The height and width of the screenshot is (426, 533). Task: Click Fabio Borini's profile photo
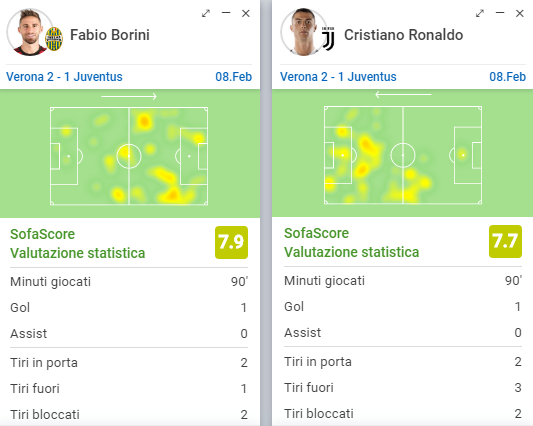pos(30,32)
